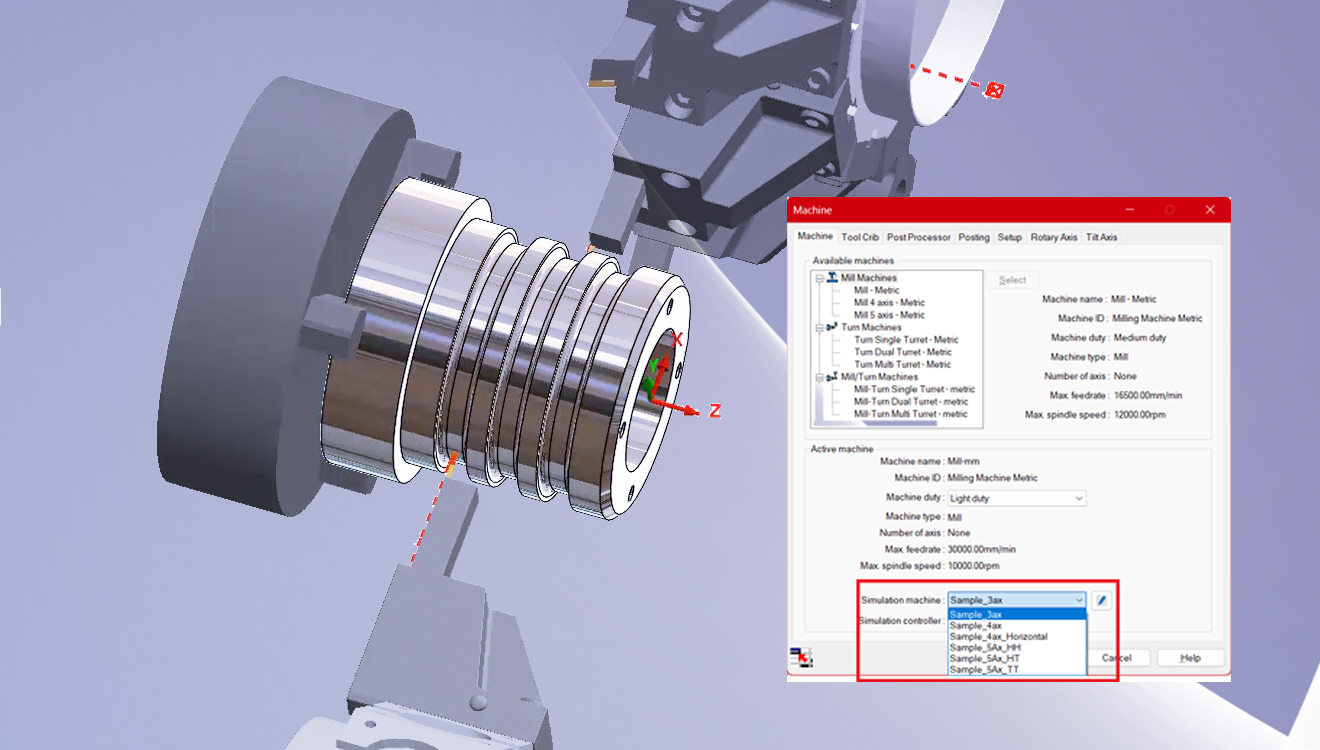Go to the Tilt Axis tab
The image size is (1320, 750).
click(1101, 237)
